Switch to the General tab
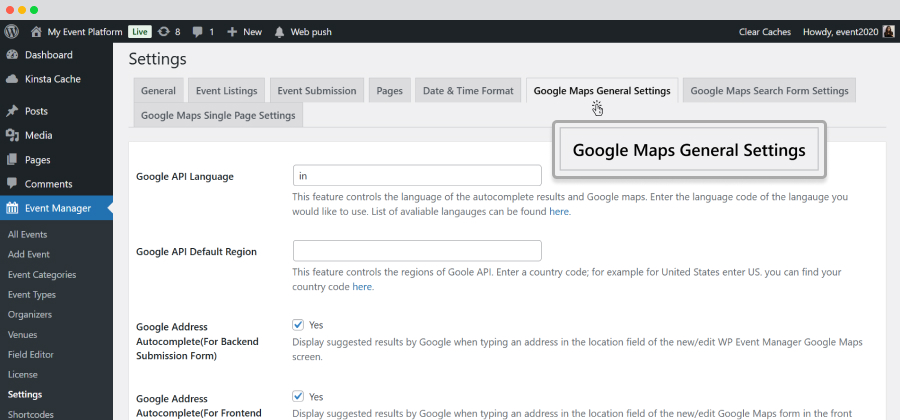The image size is (900, 420). (x=158, y=91)
